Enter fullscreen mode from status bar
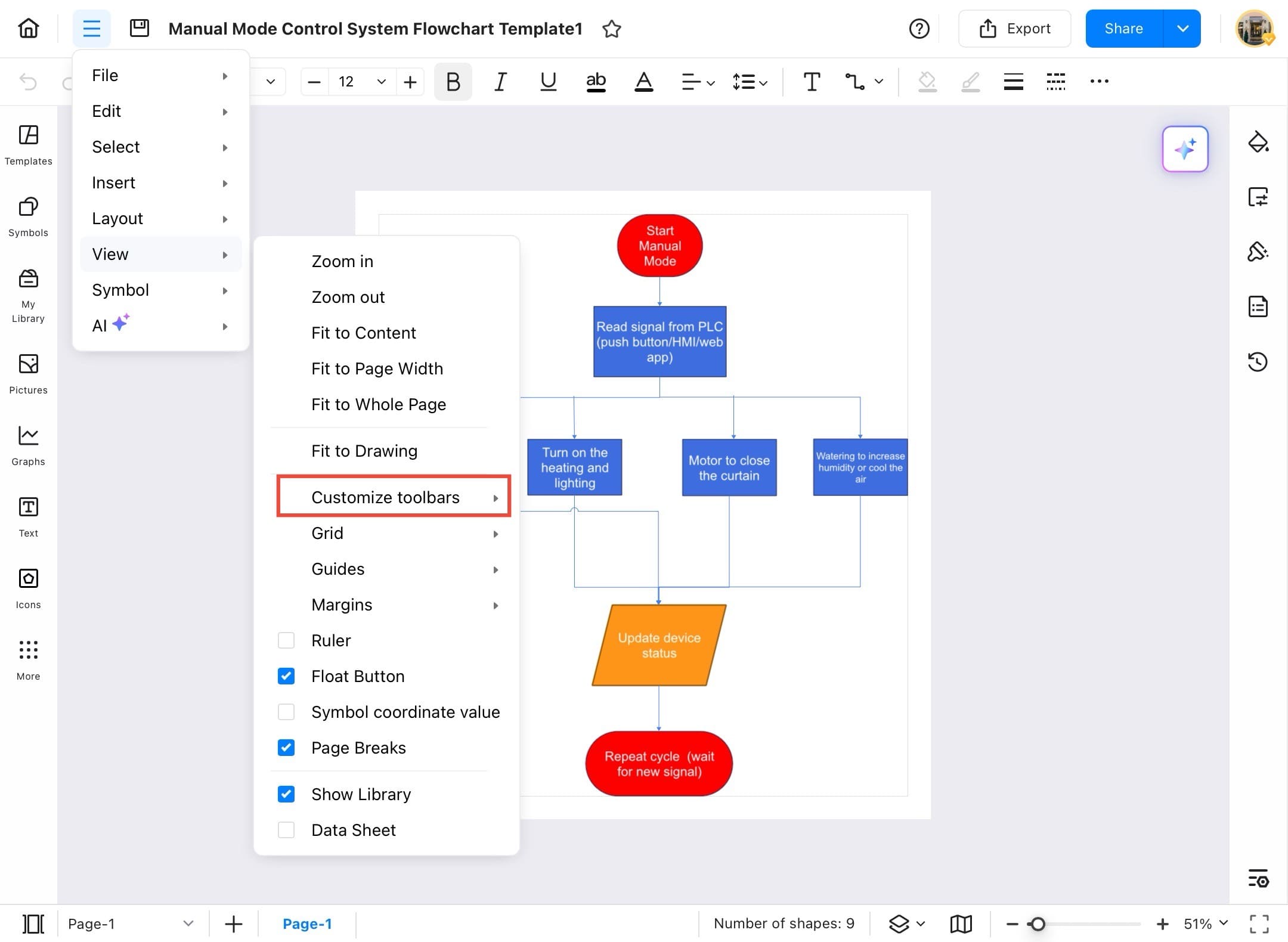Screen dimensions: 1288x942 tap(1259, 924)
